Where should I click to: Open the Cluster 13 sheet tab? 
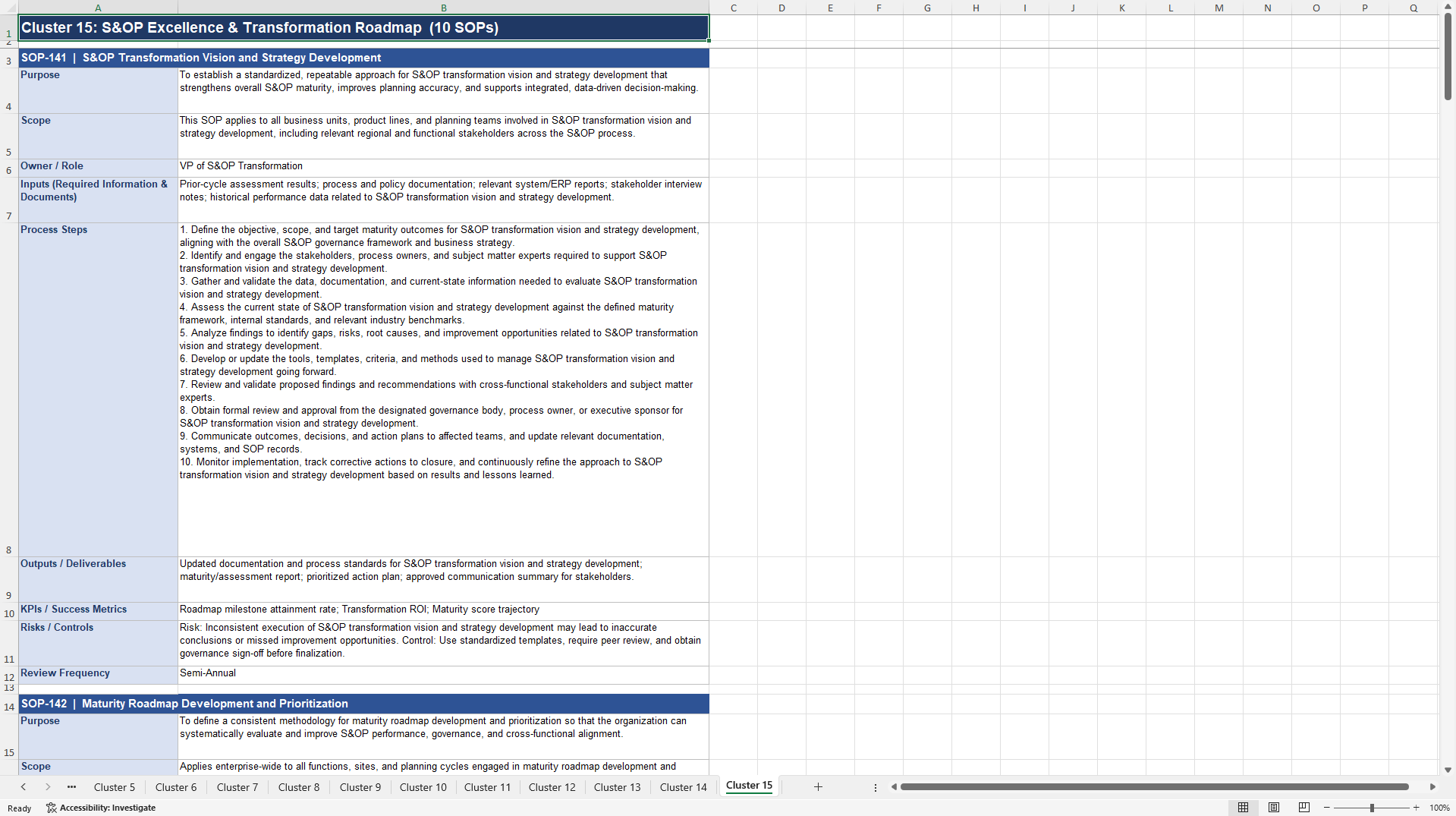click(x=618, y=787)
